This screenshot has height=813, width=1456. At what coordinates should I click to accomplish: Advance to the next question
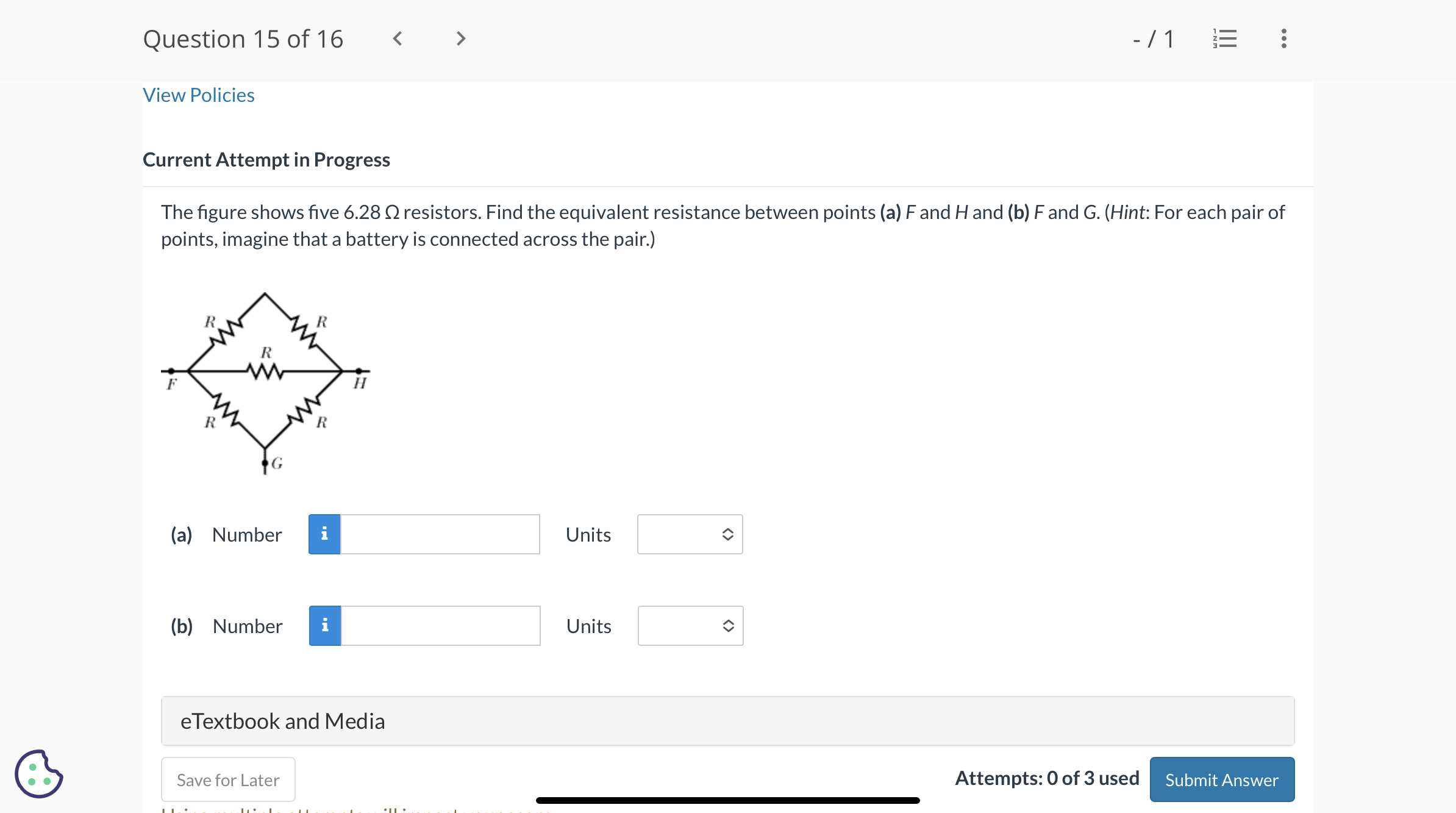(460, 38)
